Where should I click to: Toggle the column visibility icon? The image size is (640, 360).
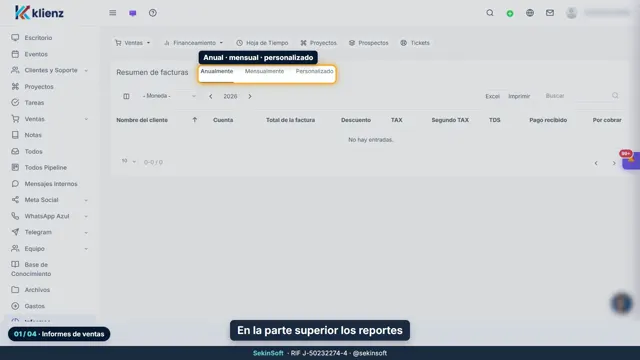(126, 96)
